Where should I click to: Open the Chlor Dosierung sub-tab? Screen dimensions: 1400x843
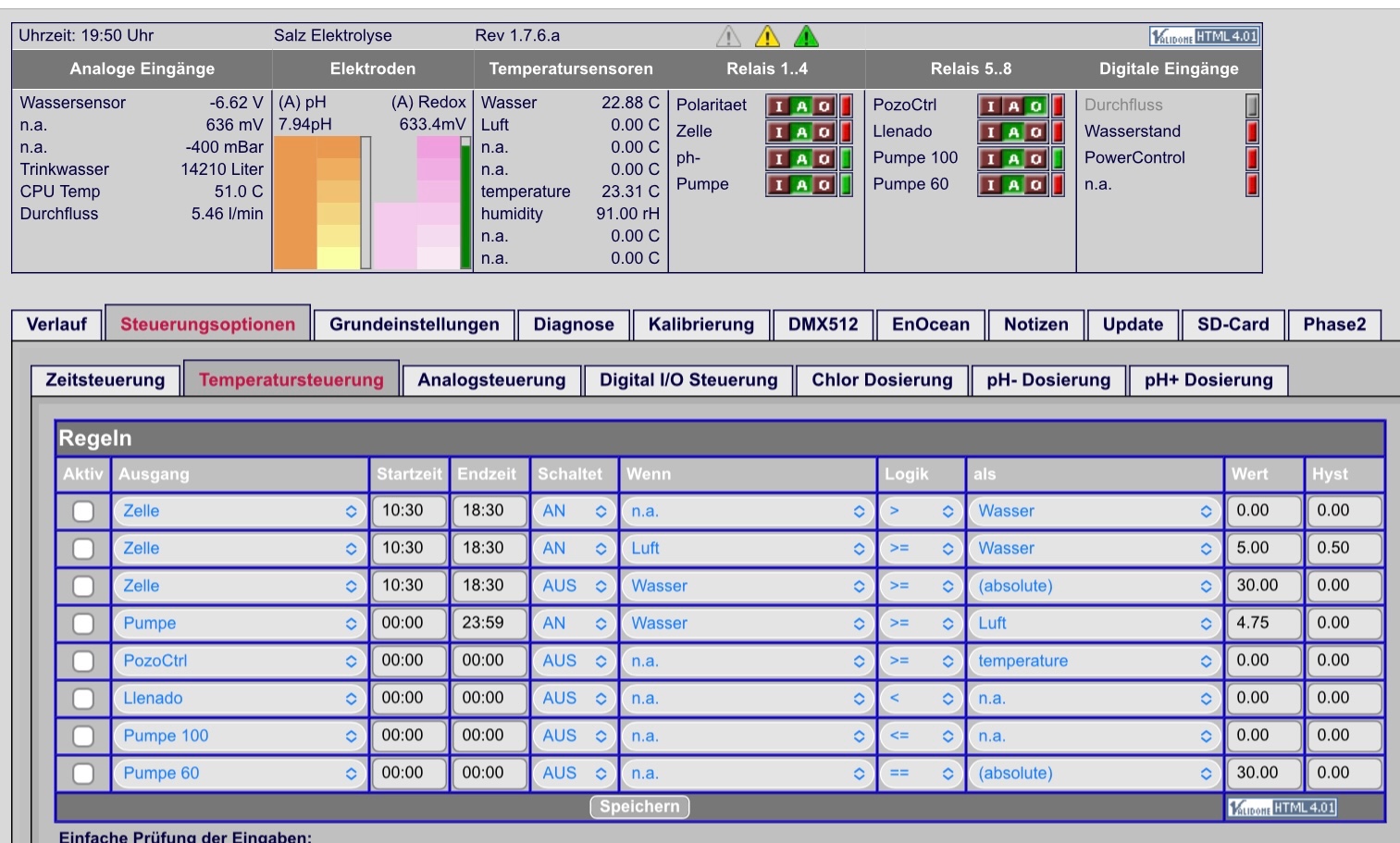882,380
